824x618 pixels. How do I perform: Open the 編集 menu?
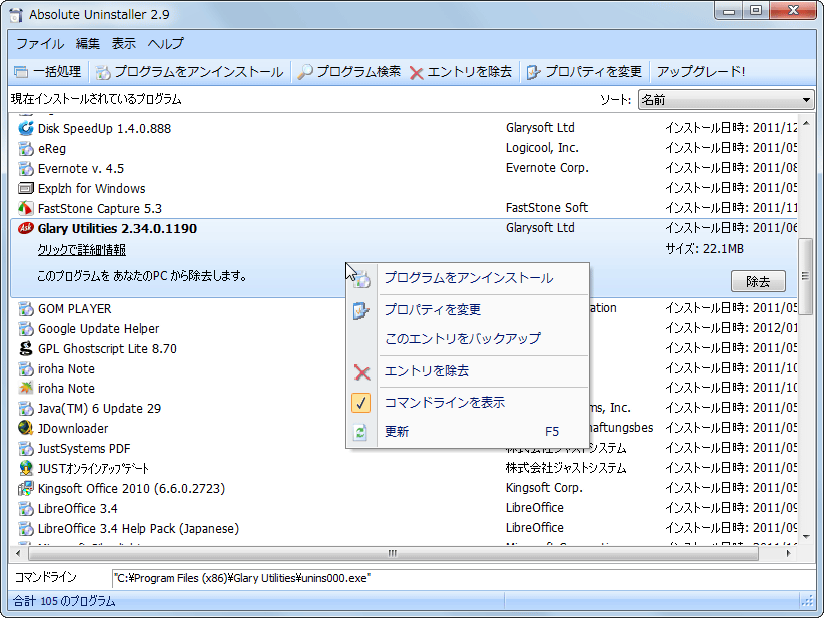coord(88,44)
